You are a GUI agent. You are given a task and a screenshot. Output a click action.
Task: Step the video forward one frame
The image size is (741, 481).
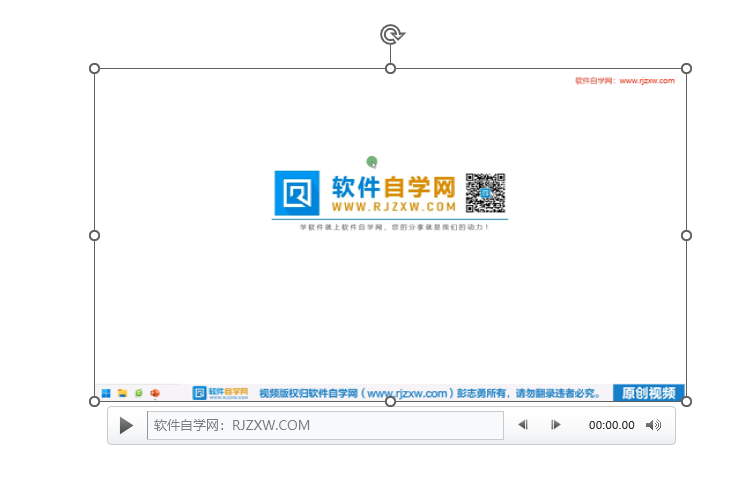(556, 425)
